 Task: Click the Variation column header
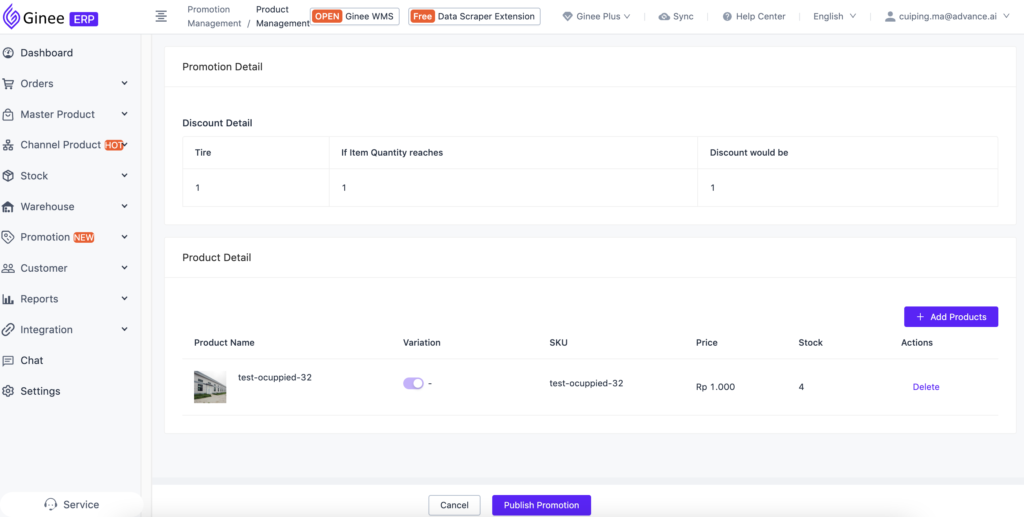(x=422, y=343)
